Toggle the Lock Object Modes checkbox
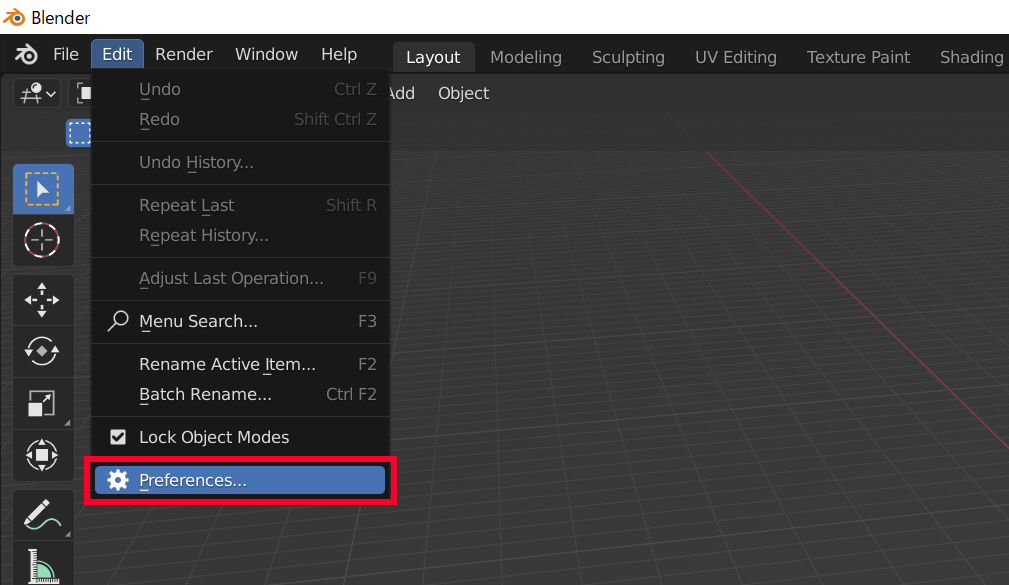1009x585 pixels. pos(118,437)
